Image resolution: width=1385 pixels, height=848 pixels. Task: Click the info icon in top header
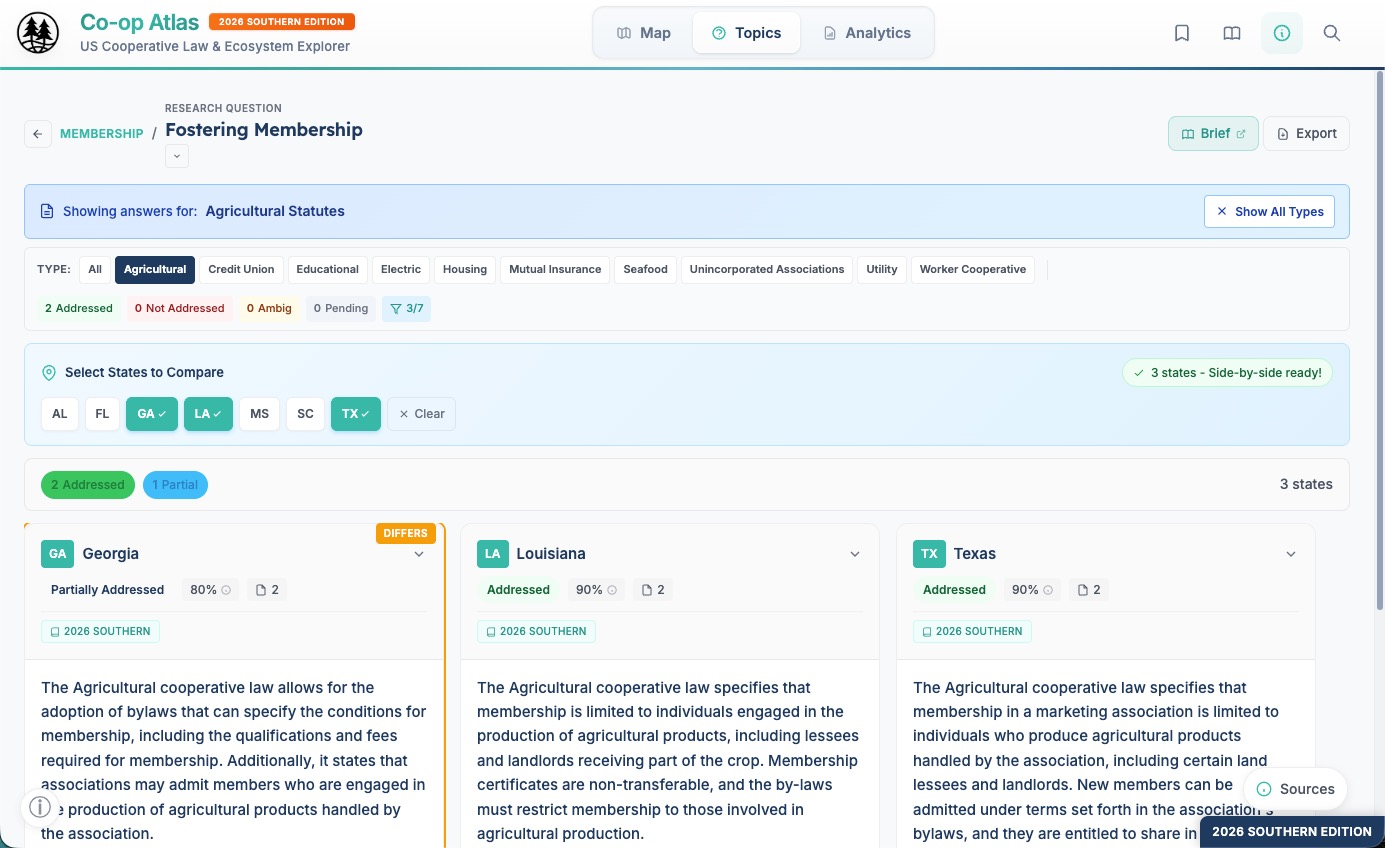tap(1282, 33)
